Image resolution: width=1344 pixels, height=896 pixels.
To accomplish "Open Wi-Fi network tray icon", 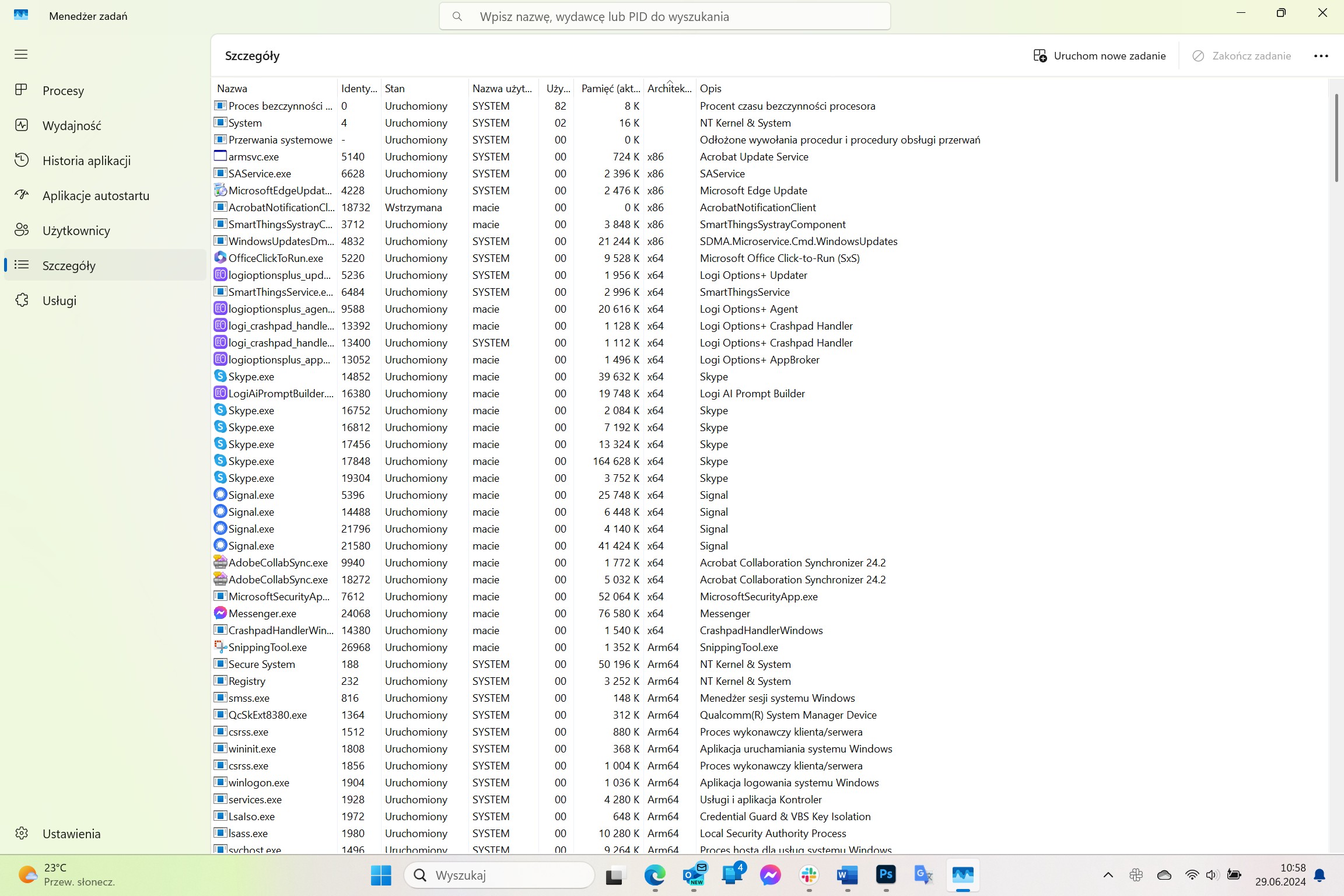I will coord(1192,875).
